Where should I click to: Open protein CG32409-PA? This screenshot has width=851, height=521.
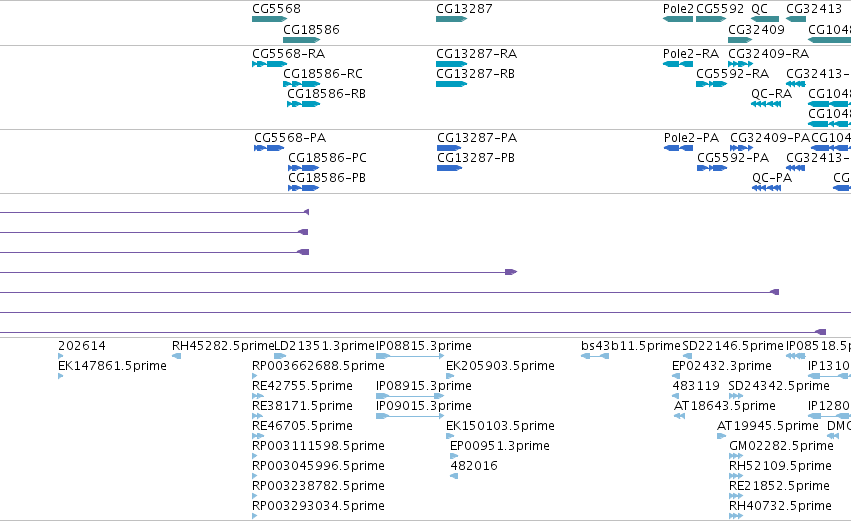(770, 138)
